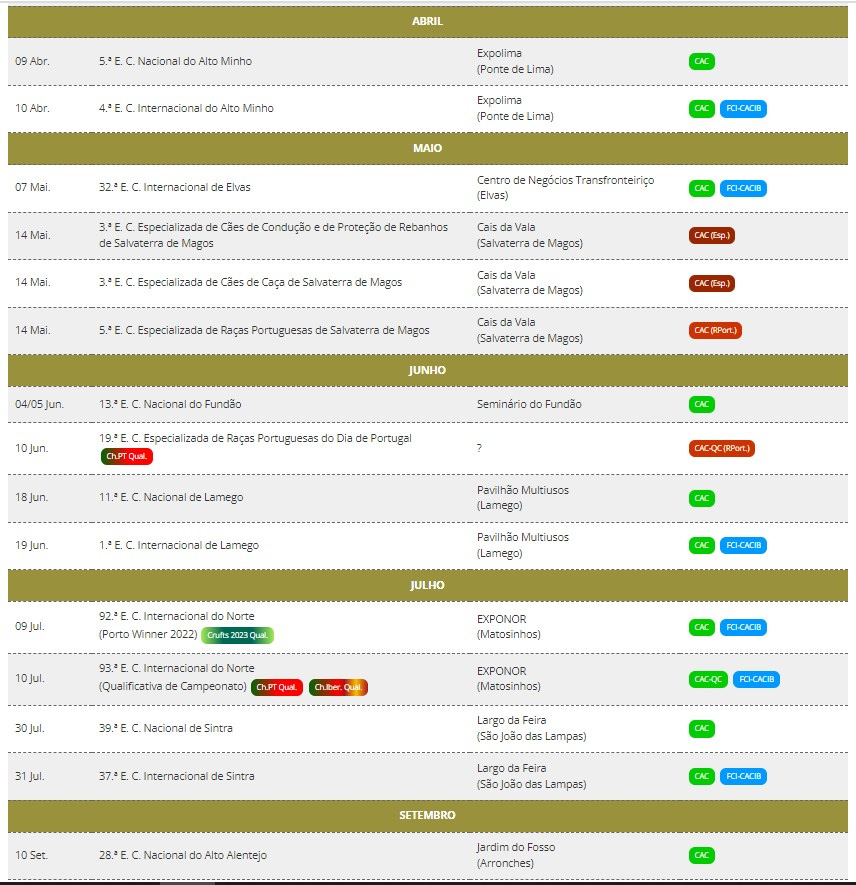
Task: Click the question mark location placeholder
Action: [x=480, y=448]
